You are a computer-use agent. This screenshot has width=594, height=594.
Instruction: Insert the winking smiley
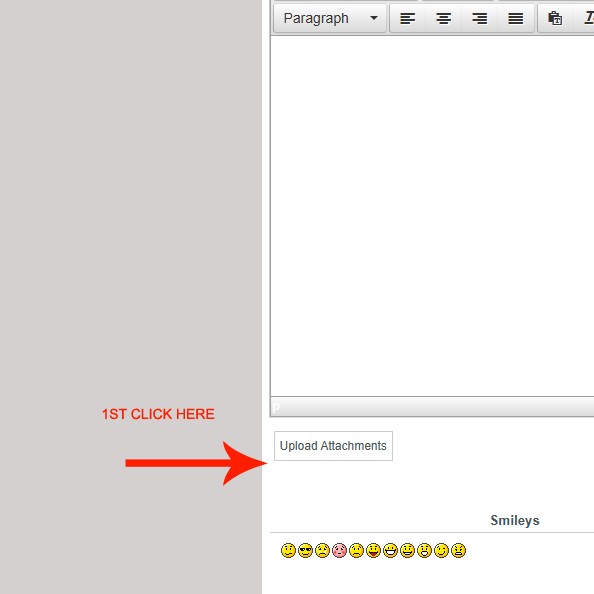(441, 550)
